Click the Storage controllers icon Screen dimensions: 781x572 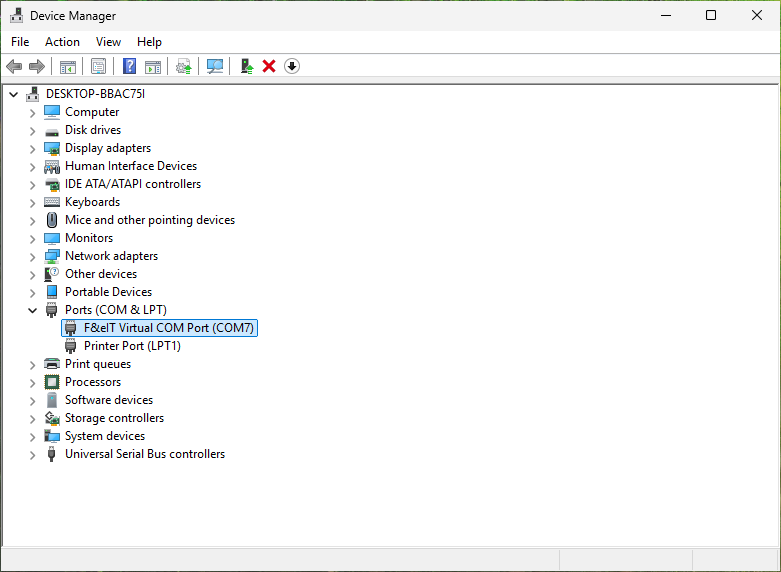click(x=52, y=418)
